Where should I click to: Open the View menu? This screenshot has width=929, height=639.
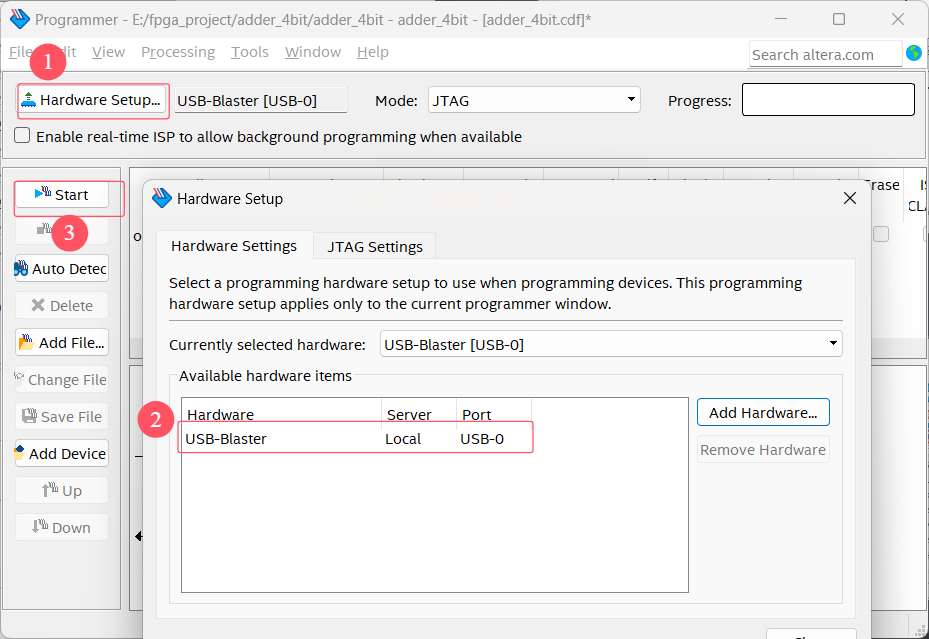(108, 52)
